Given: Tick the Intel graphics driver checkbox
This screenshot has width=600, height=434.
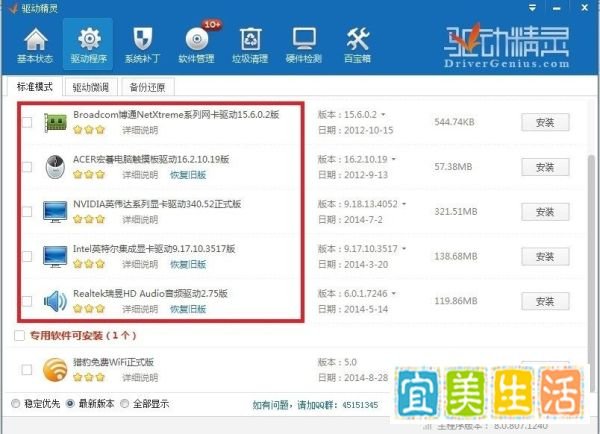Looking at the screenshot, I should coord(27,256).
